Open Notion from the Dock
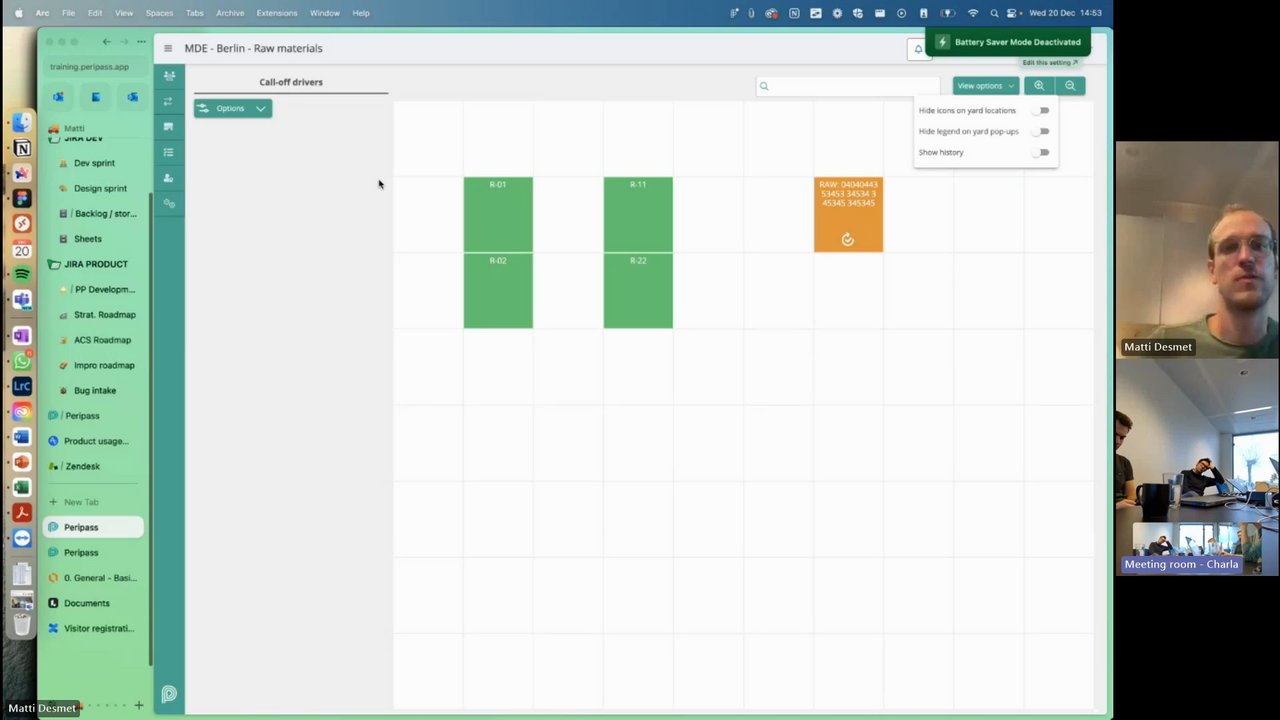Screen dimensions: 1280x720 [x=22, y=148]
